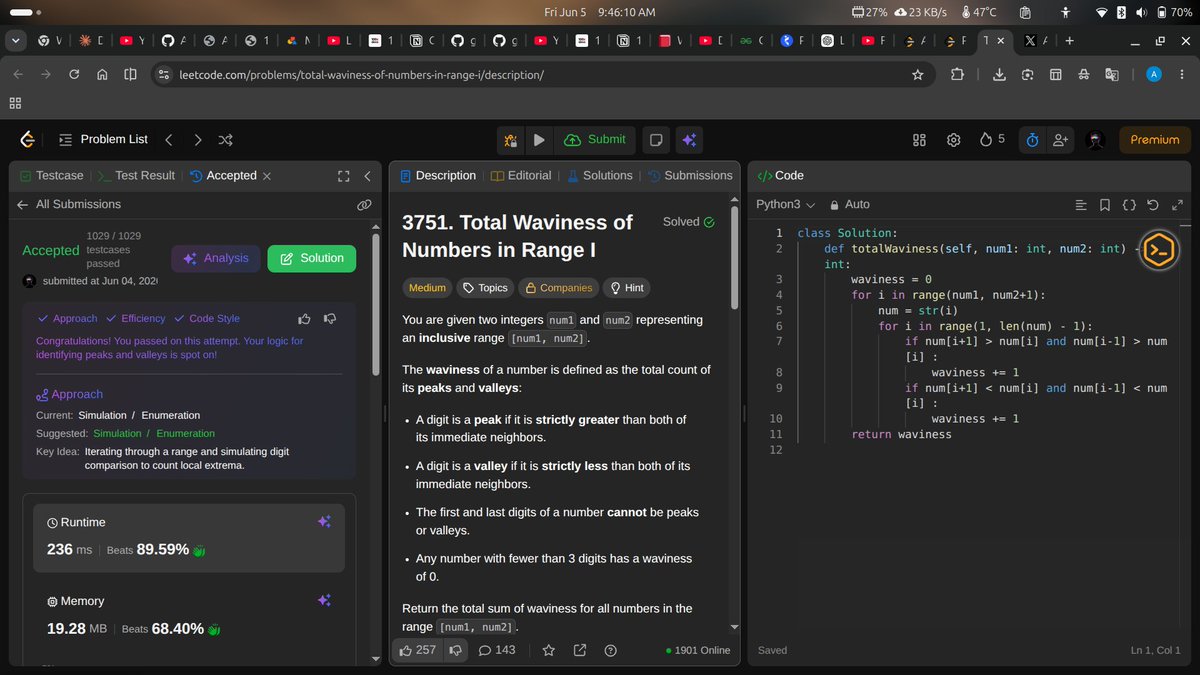The width and height of the screenshot is (1200, 675).
Task: Reset code to default with undo icon
Action: point(1153,205)
